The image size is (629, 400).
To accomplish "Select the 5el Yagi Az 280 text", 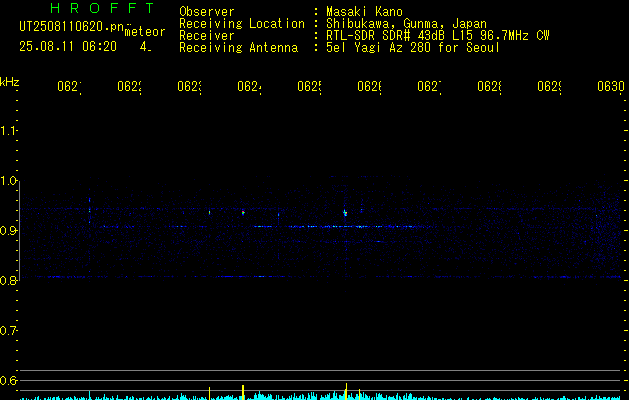I will pyautogui.click(x=413, y=48).
